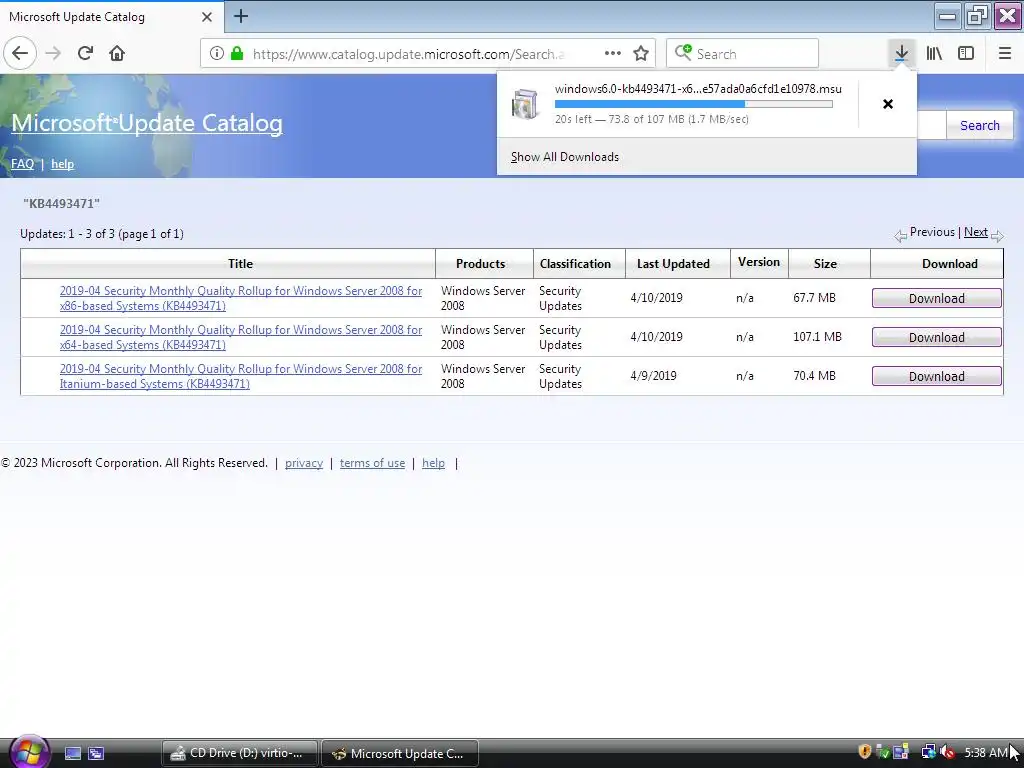Viewport: 1024px width, 768px height.
Task: Click Show Desktop quick launch icon
Action: (72, 754)
